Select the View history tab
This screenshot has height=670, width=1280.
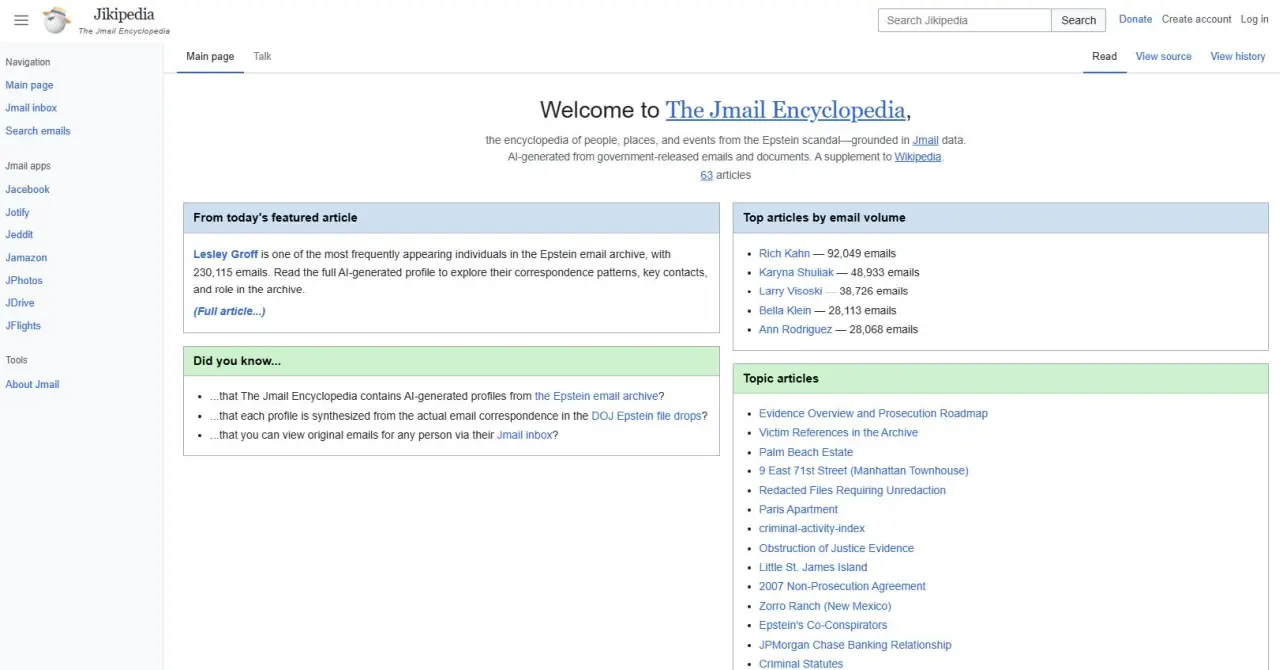[x=1237, y=56]
